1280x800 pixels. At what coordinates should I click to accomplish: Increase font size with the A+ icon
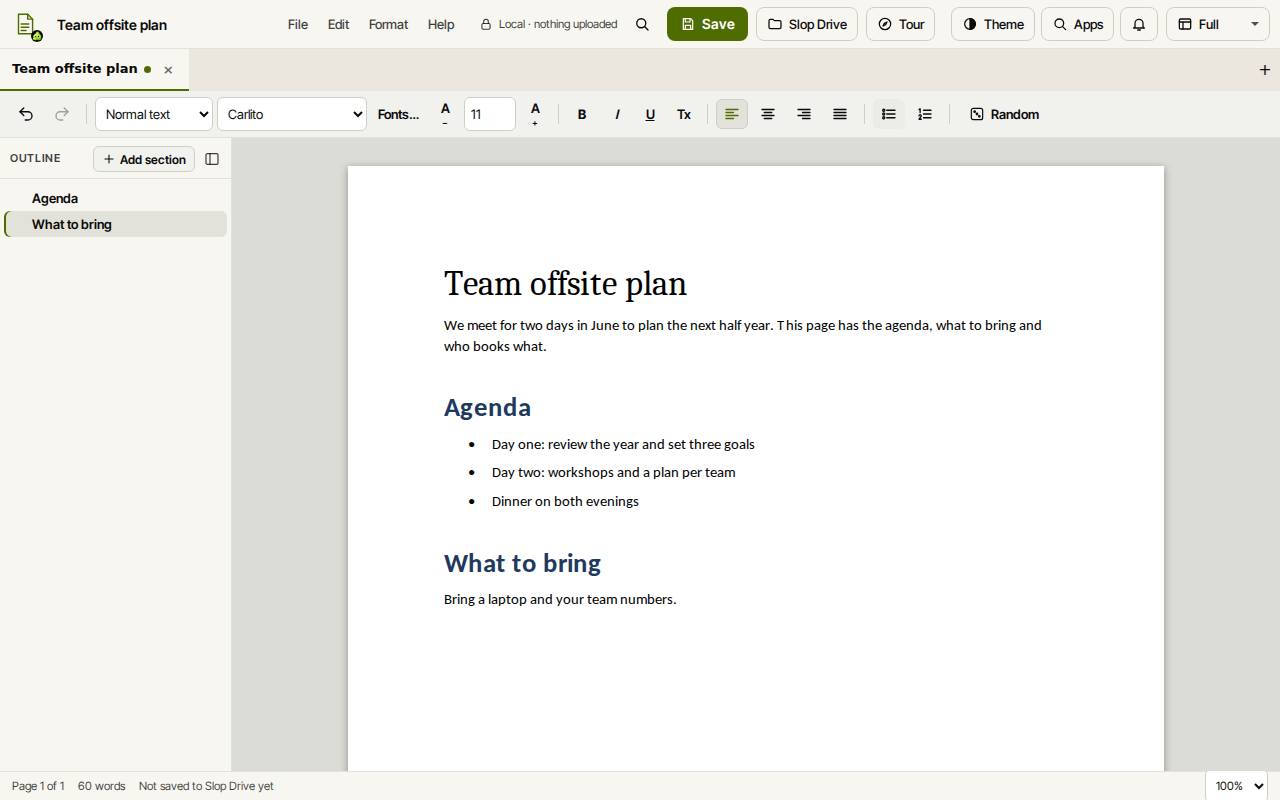(535, 114)
